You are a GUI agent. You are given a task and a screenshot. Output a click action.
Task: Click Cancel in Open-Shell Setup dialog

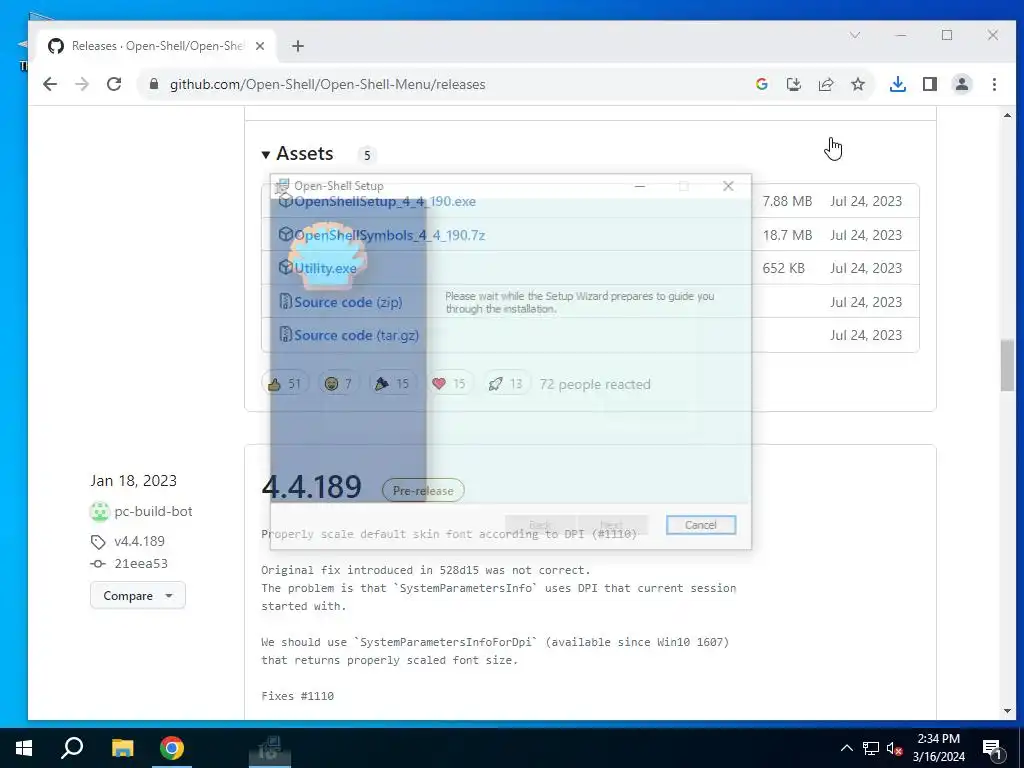pos(701,525)
